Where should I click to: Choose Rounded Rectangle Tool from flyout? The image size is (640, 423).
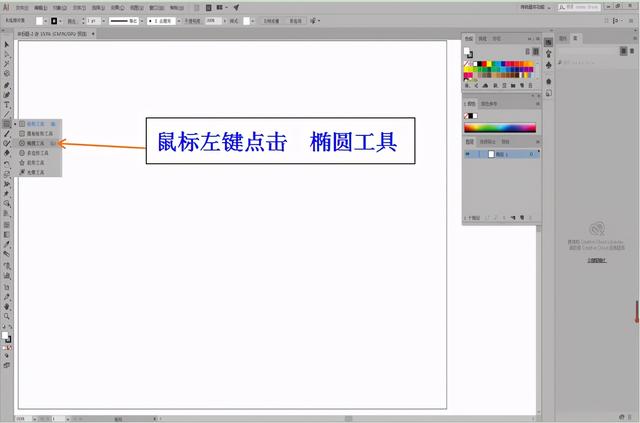click(x=38, y=134)
